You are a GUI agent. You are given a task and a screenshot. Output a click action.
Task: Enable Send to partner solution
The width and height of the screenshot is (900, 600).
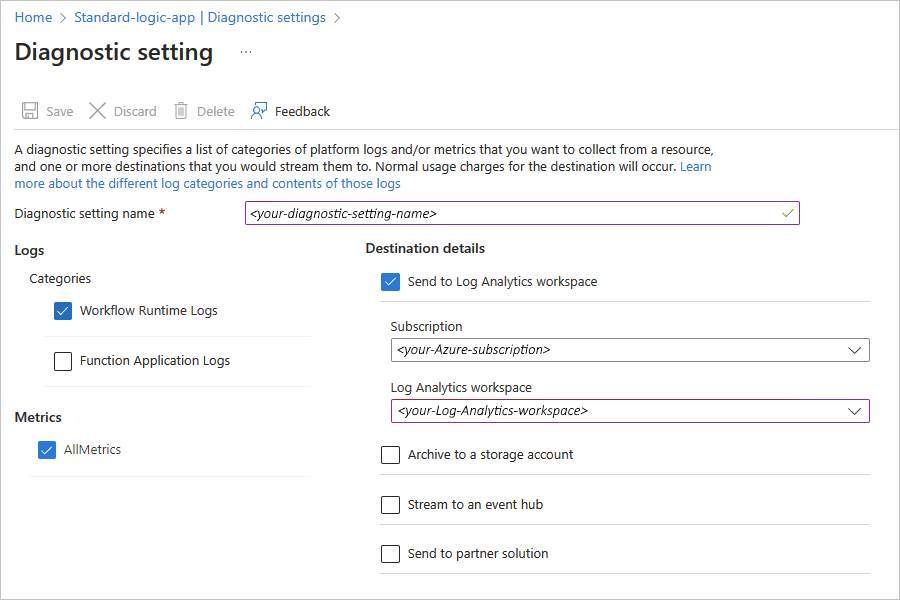pyautogui.click(x=390, y=553)
